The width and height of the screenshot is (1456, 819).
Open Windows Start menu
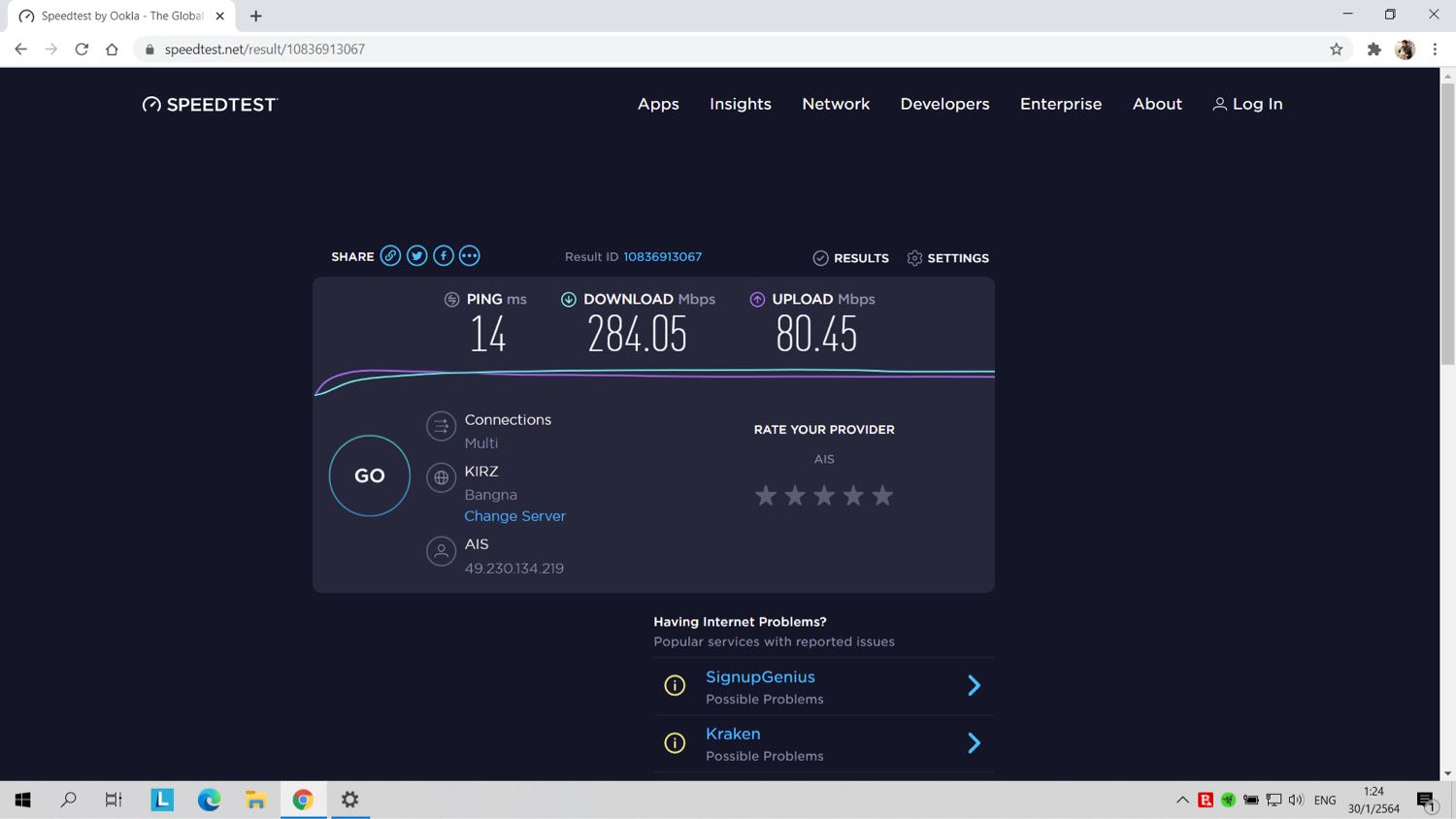coord(23,800)
